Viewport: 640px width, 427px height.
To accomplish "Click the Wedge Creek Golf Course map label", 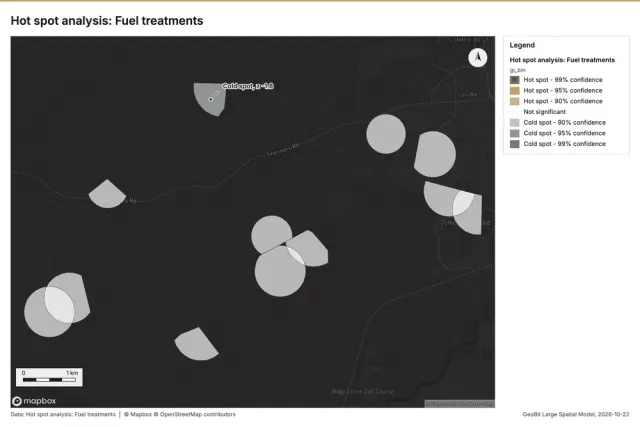I will coord(363,391).
